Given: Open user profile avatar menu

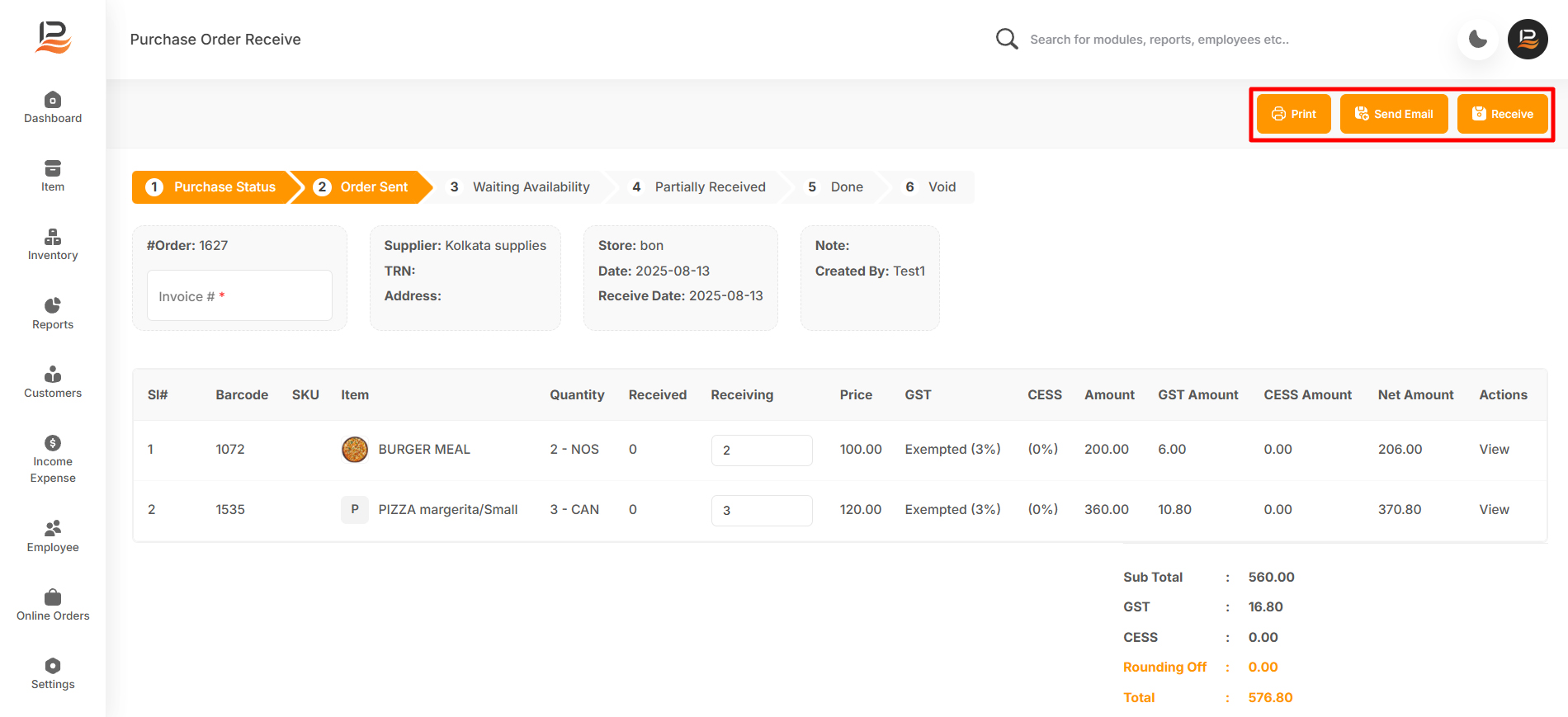Looking at the screenshot, I should pyautogui.click(x=1528, y=39).
